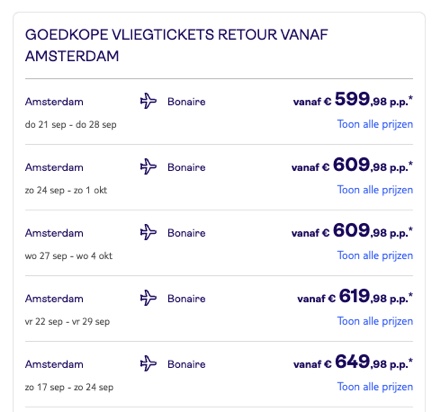The height and width of the screenshot is (412, 432).
Task: Open 'Toon alle prijzen' for the €599,98 flight
Action: tap(375, 124)
